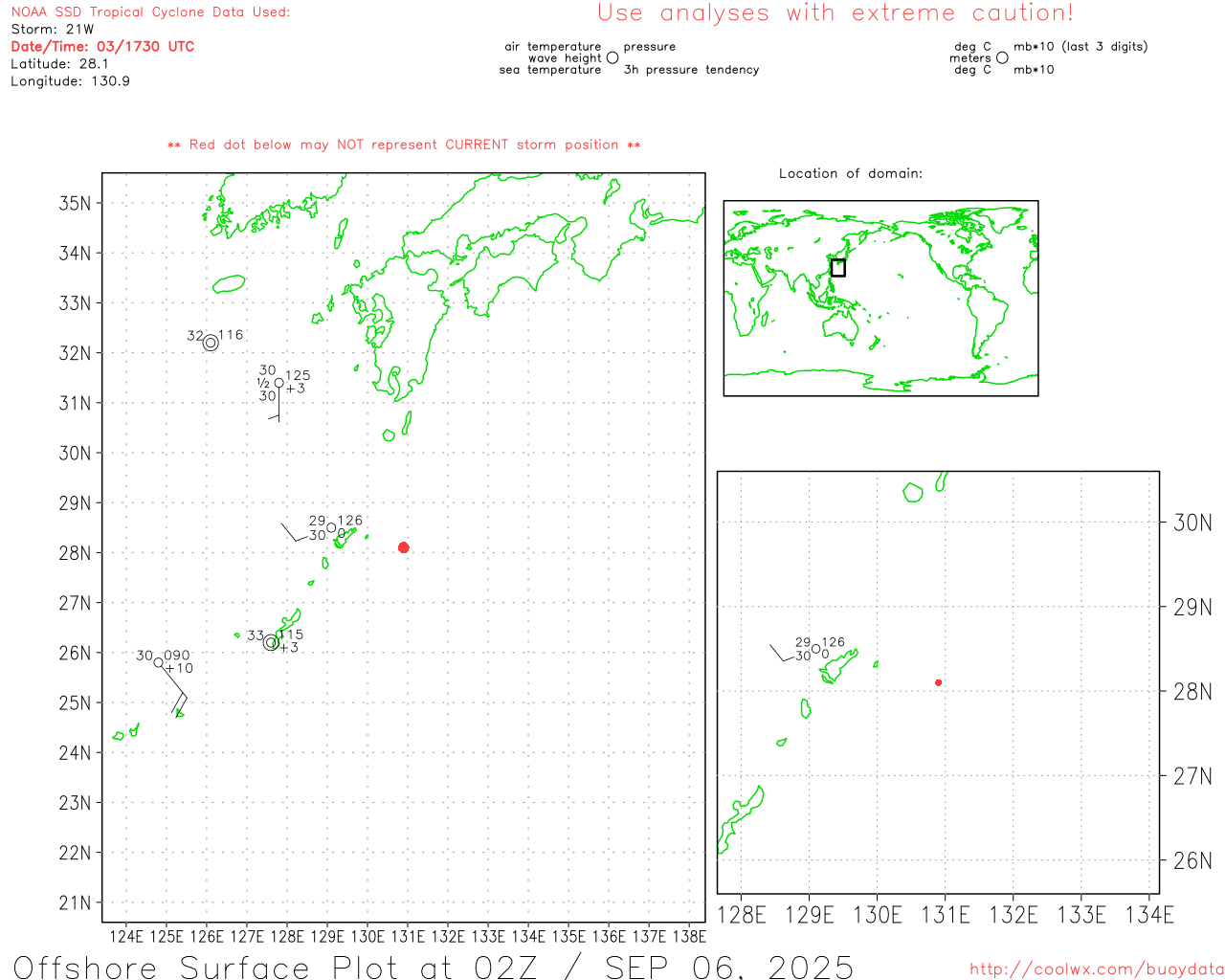
Task: Click the 21N latitude label on main map
Action: click(76, 902)
